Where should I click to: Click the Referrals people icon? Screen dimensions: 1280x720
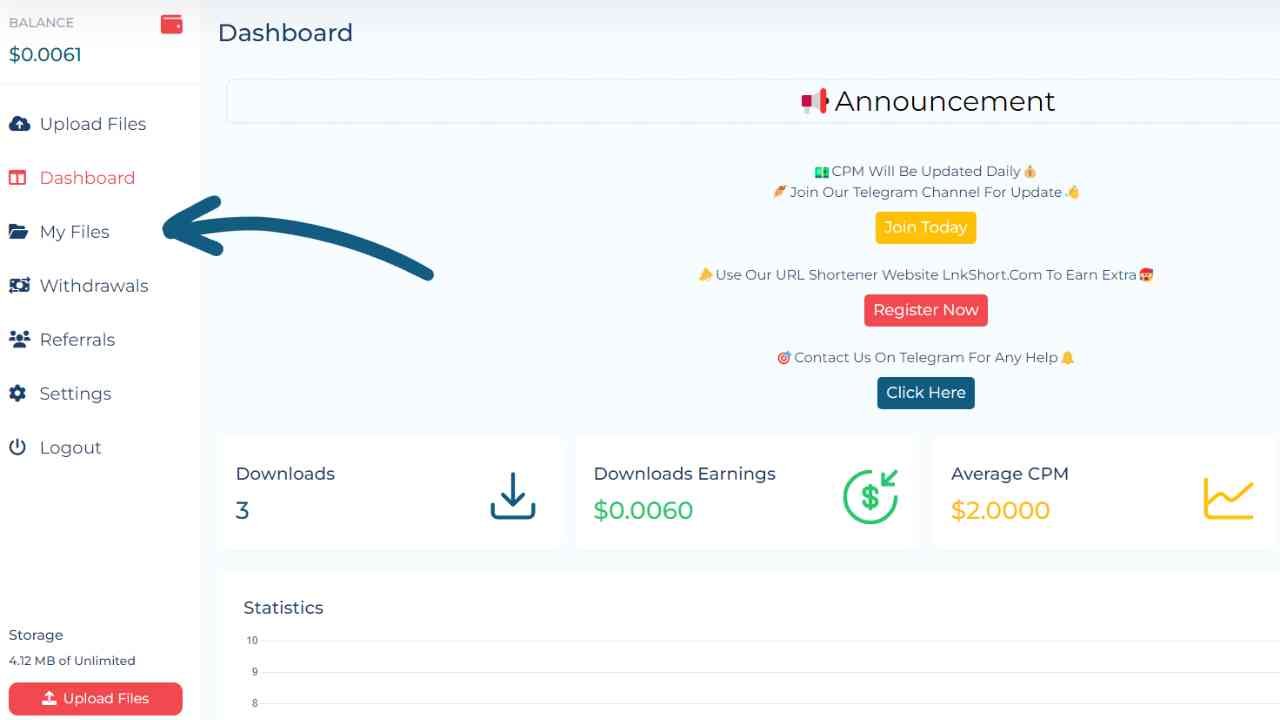[x=18, y=340]
